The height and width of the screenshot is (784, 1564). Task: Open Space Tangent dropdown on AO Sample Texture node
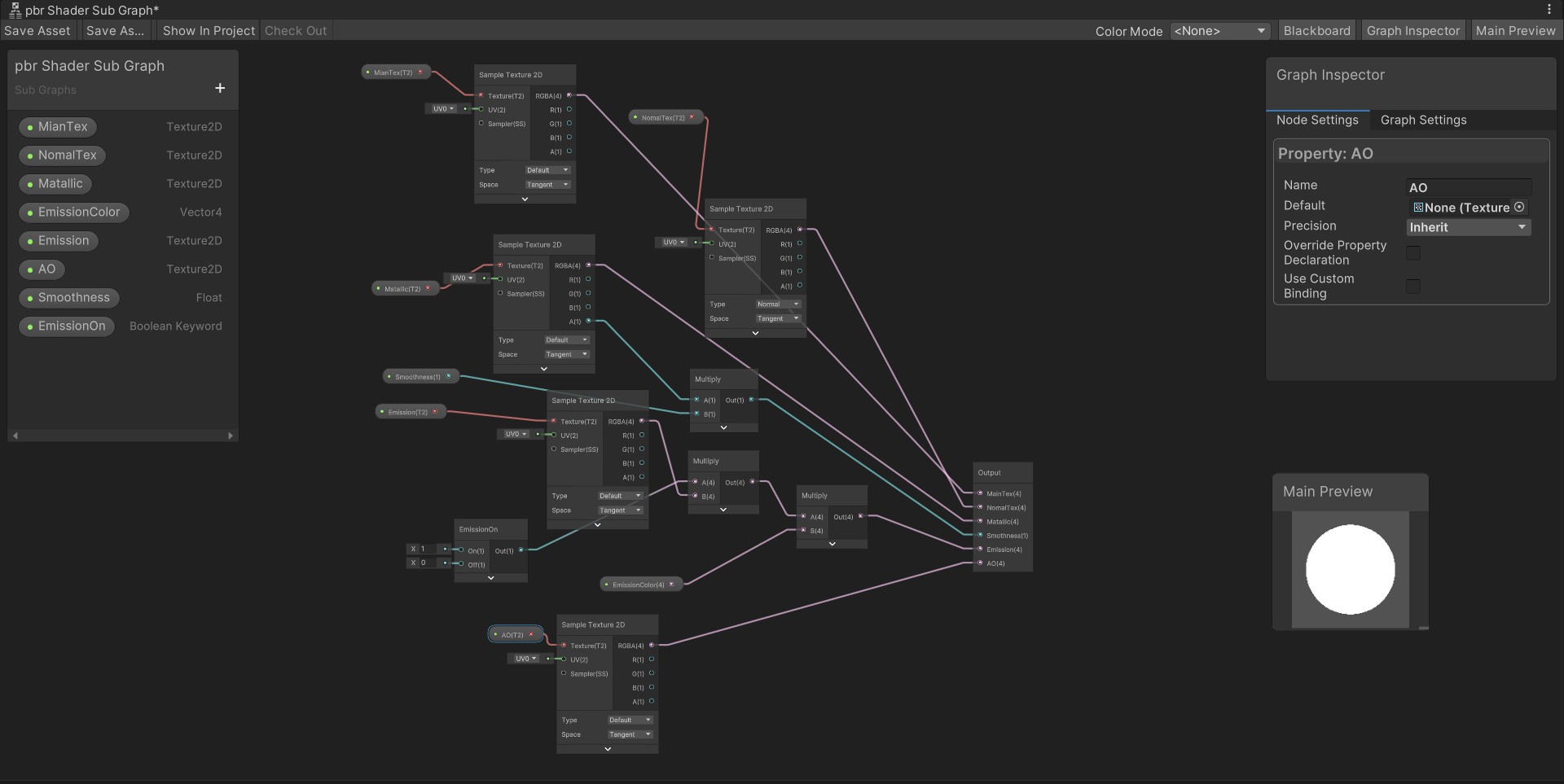630,734
